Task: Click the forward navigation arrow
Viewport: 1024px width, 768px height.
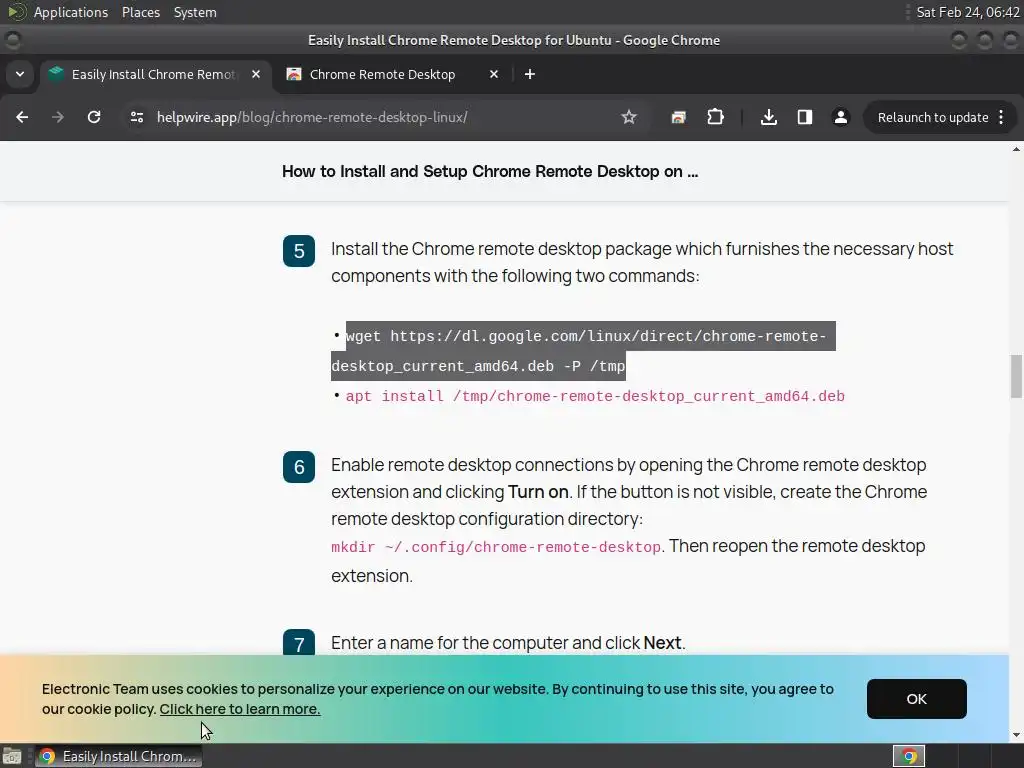Action: pos(58,117)
